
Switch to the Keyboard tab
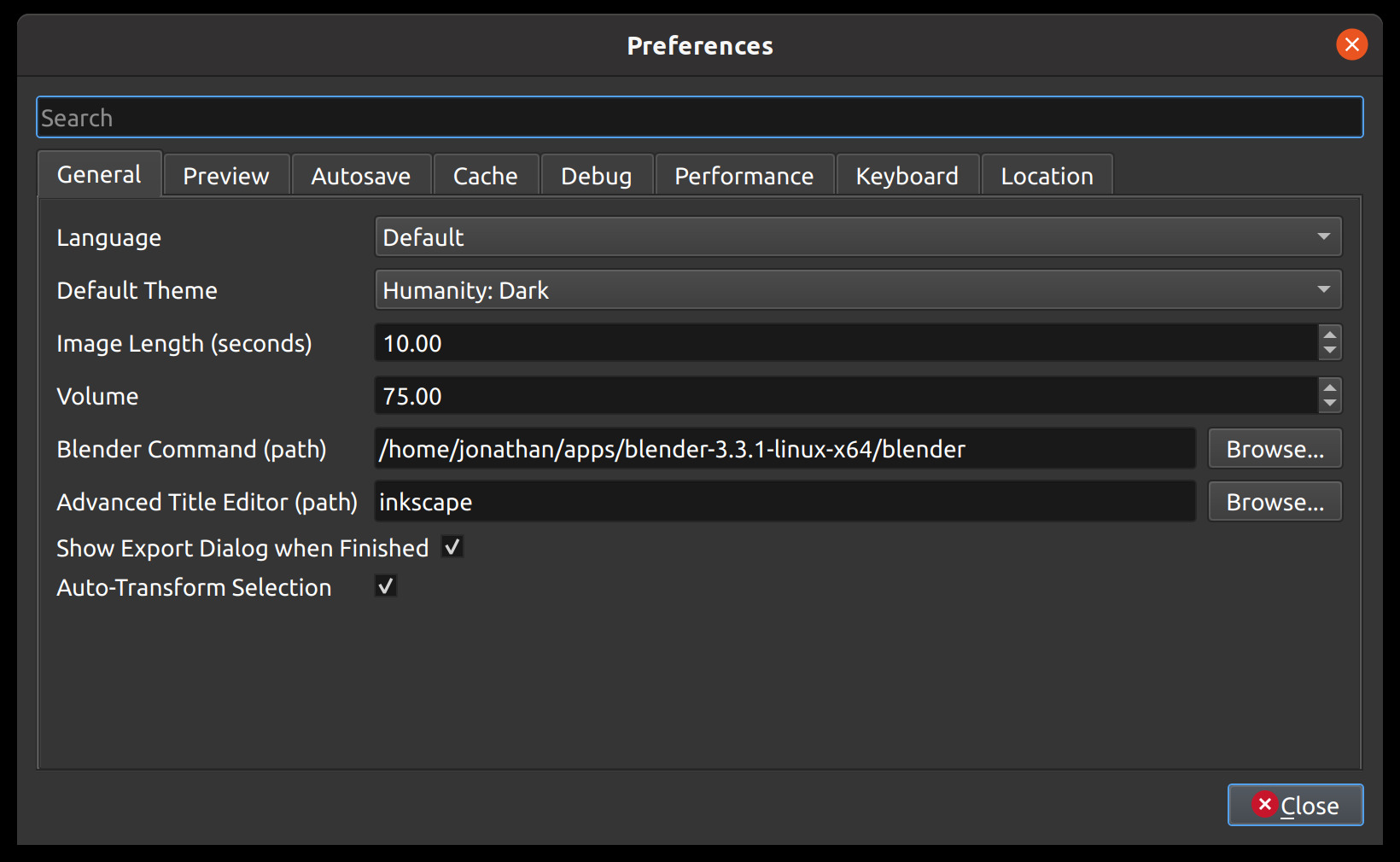(907, 176)
